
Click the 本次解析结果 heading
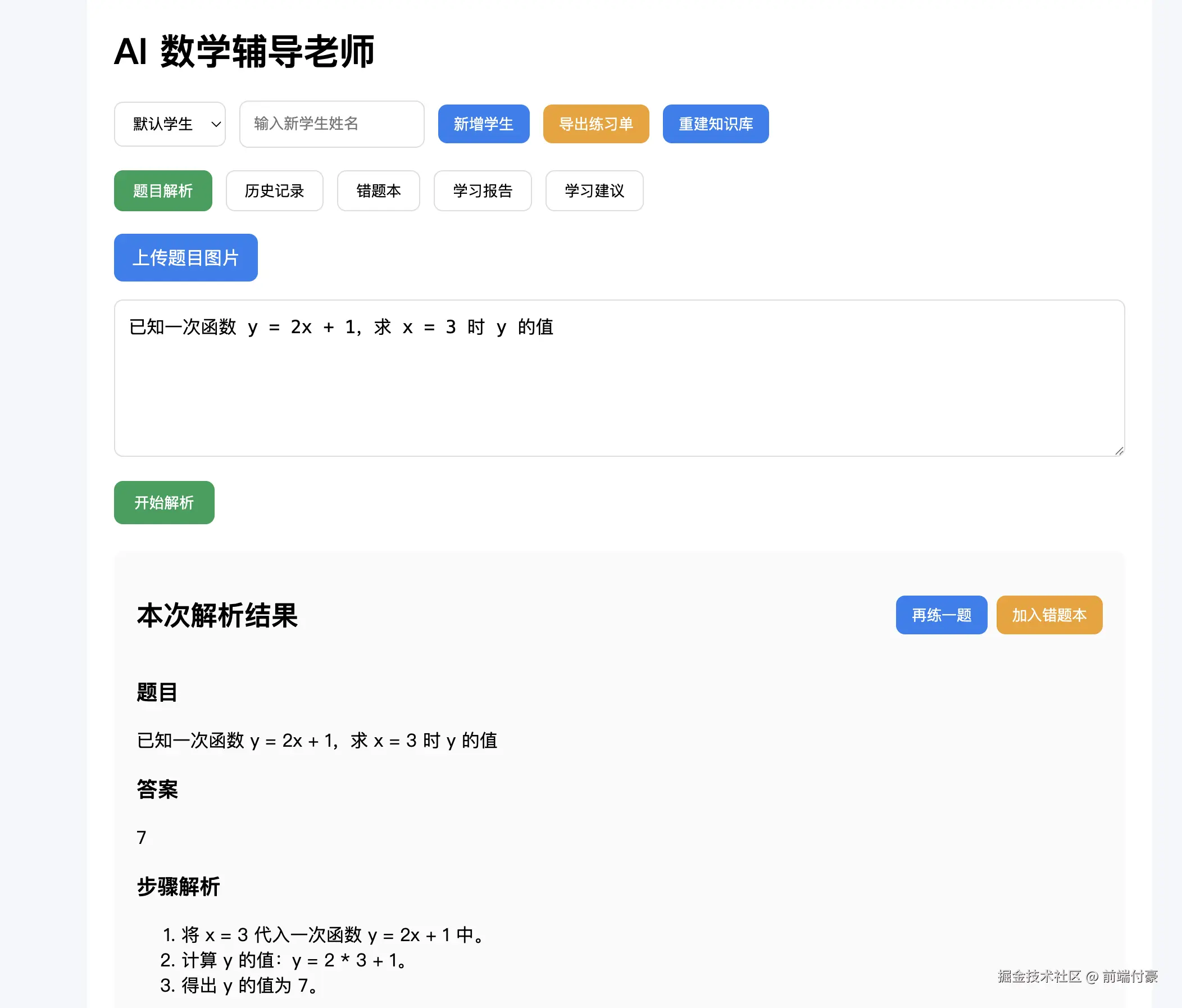(217, 615)
